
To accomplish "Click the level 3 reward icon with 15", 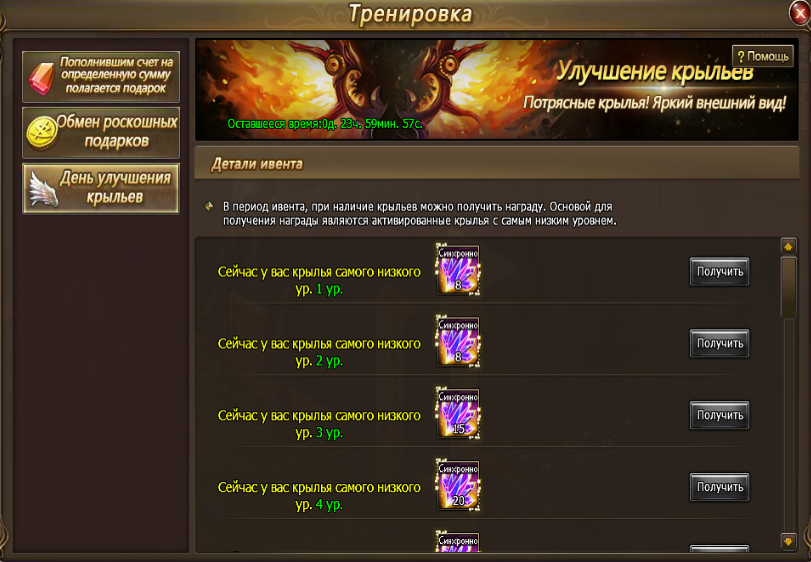I will tap(458, 414).
